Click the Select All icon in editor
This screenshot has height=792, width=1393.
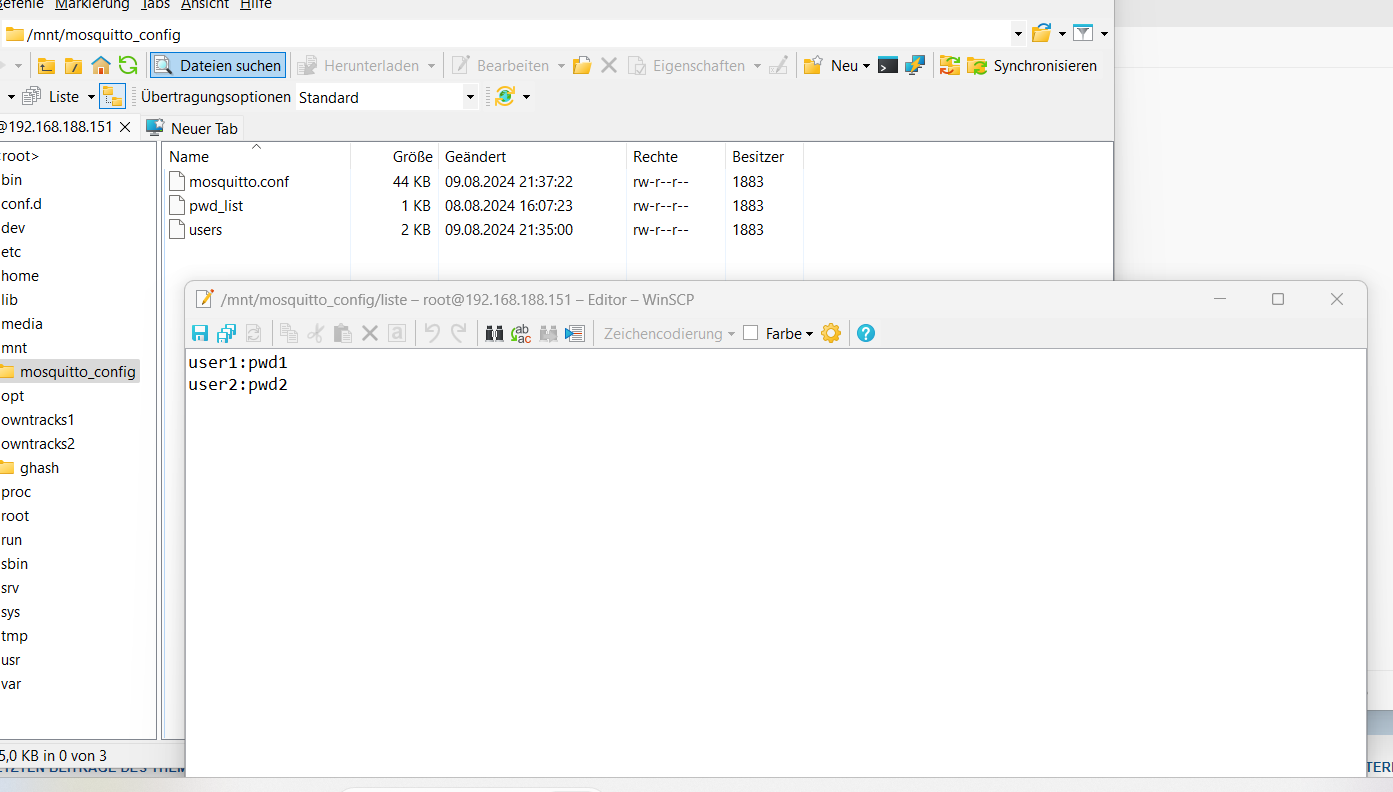pyautogui.click(x=397, y=334)
